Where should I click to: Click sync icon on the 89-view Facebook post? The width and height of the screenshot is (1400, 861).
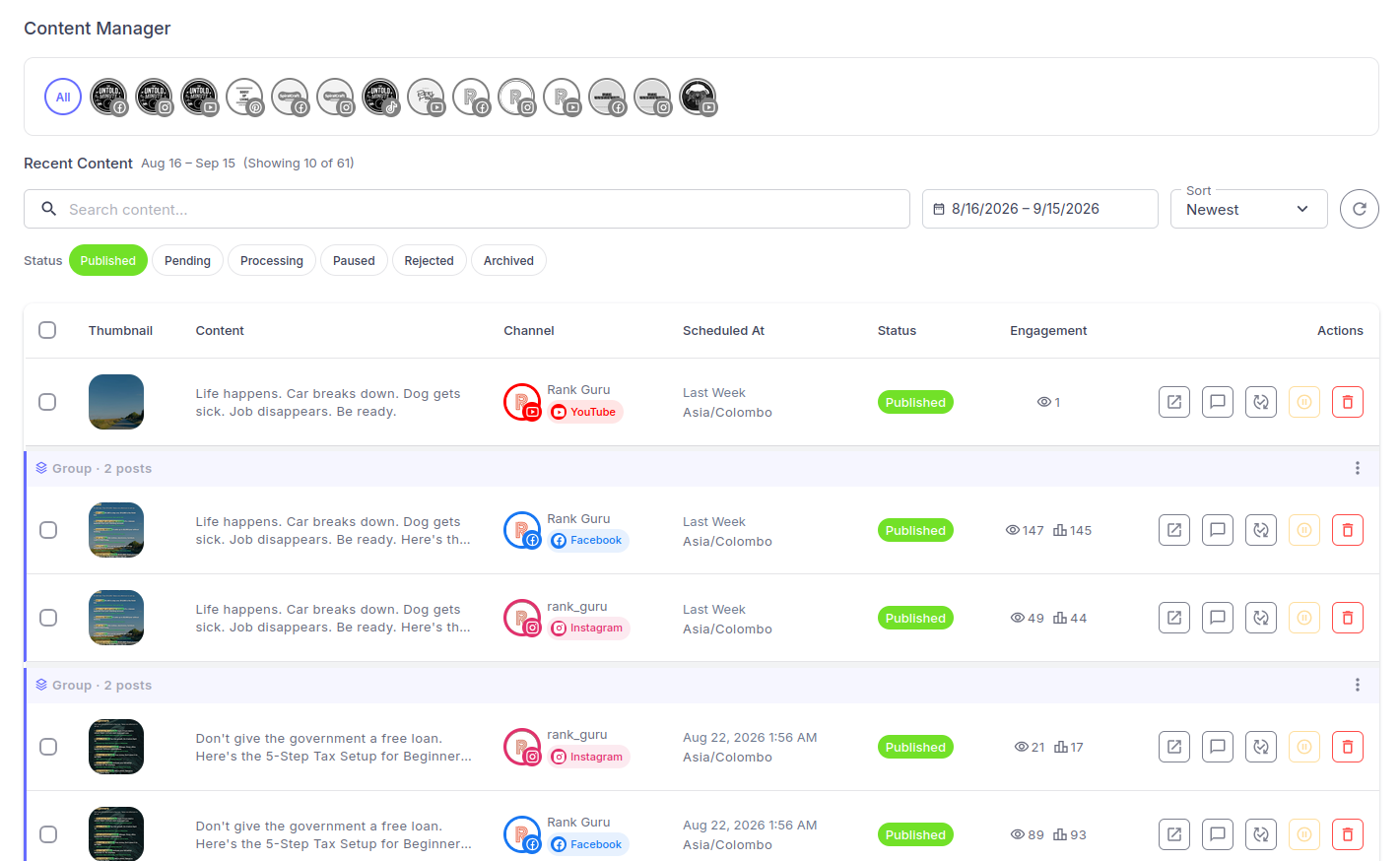coord(1261,834)
